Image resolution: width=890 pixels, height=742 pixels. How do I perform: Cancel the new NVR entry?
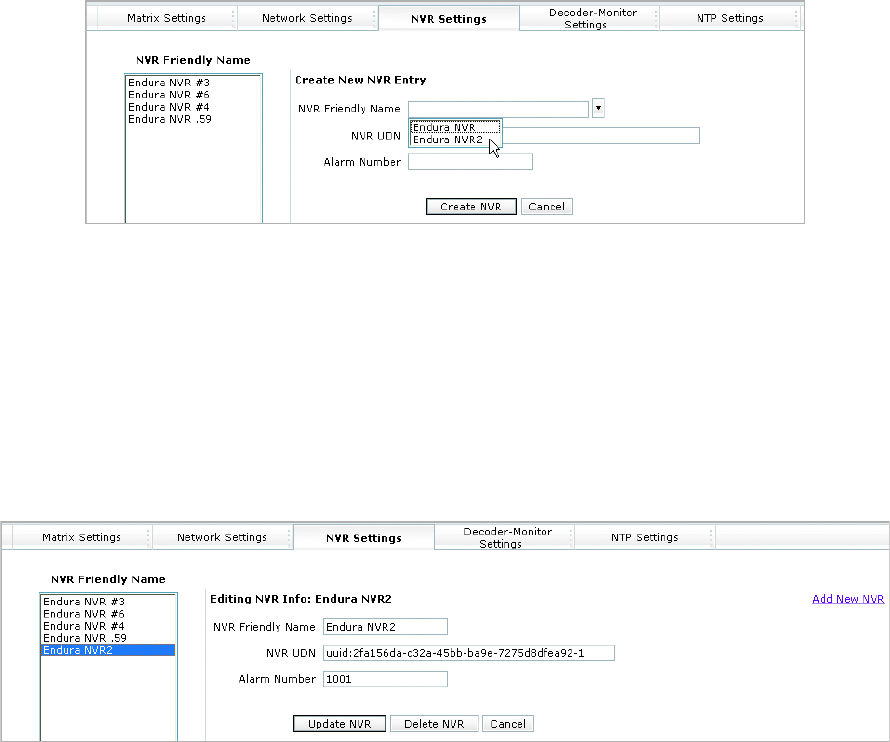pyautogui.click(x=547, y=207)
